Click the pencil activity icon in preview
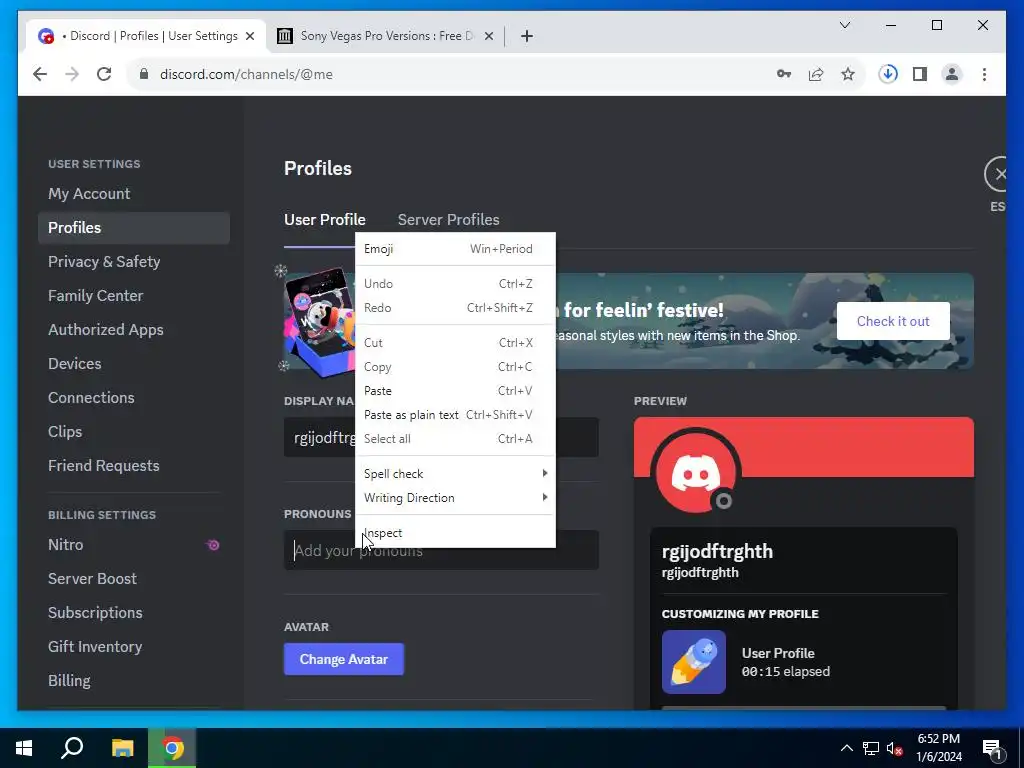Screen dimensions: 1024x768 click(694, 662)
